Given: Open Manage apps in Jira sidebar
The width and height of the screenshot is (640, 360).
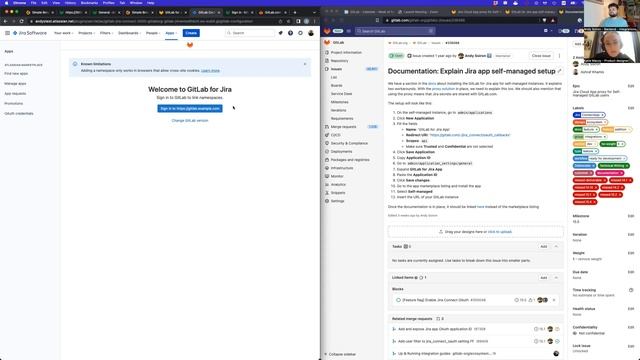Looking at the screenshot, I should click(x=15, y=84).
